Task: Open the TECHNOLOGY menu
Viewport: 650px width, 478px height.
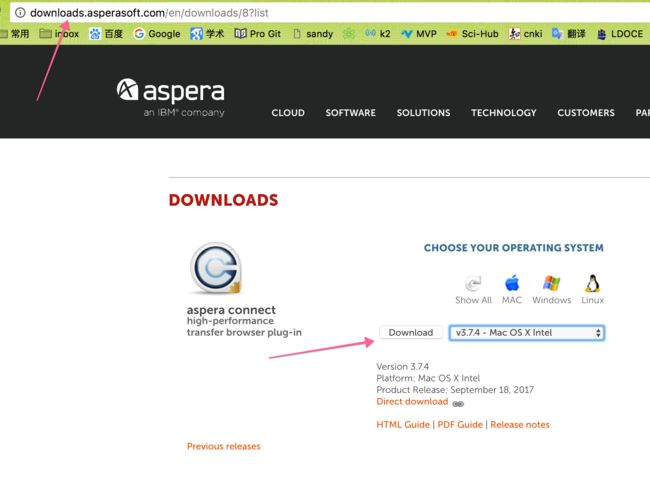Action: [x=504, y=113]
